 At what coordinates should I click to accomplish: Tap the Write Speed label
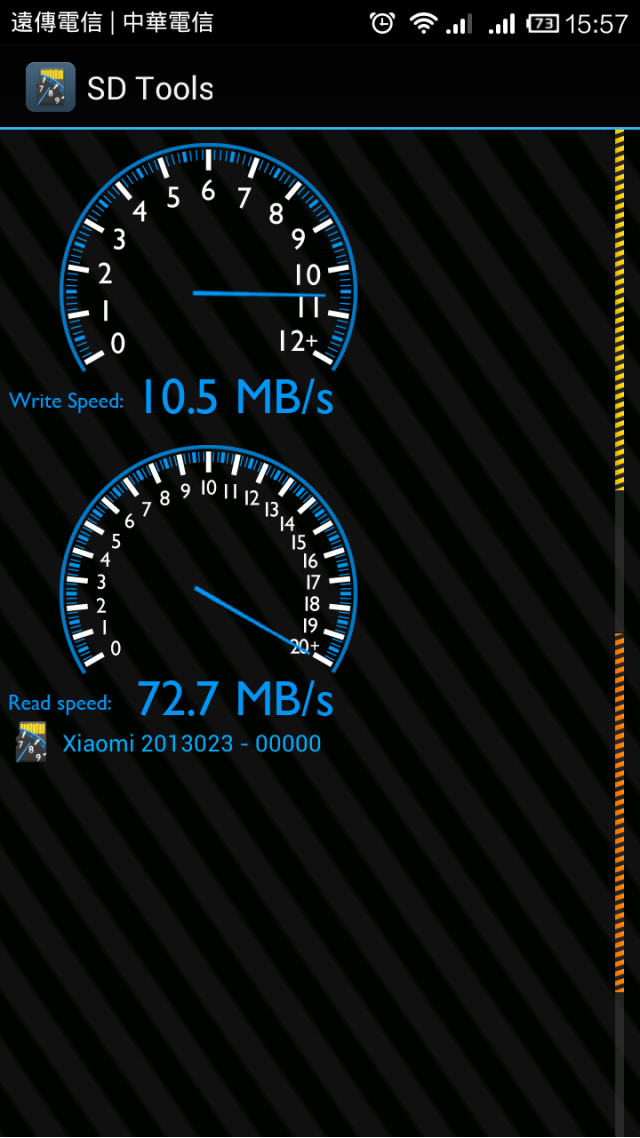[65, 400]
